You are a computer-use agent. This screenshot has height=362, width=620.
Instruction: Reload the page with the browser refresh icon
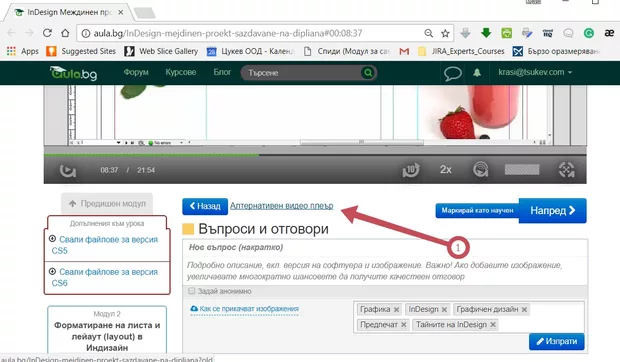[47, 33]
